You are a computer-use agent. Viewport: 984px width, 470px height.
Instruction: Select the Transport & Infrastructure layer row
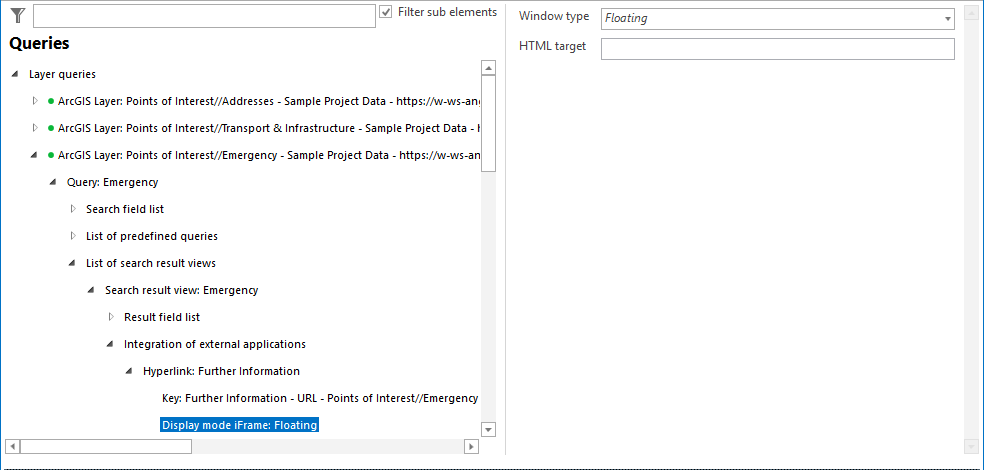click(269, 128)
